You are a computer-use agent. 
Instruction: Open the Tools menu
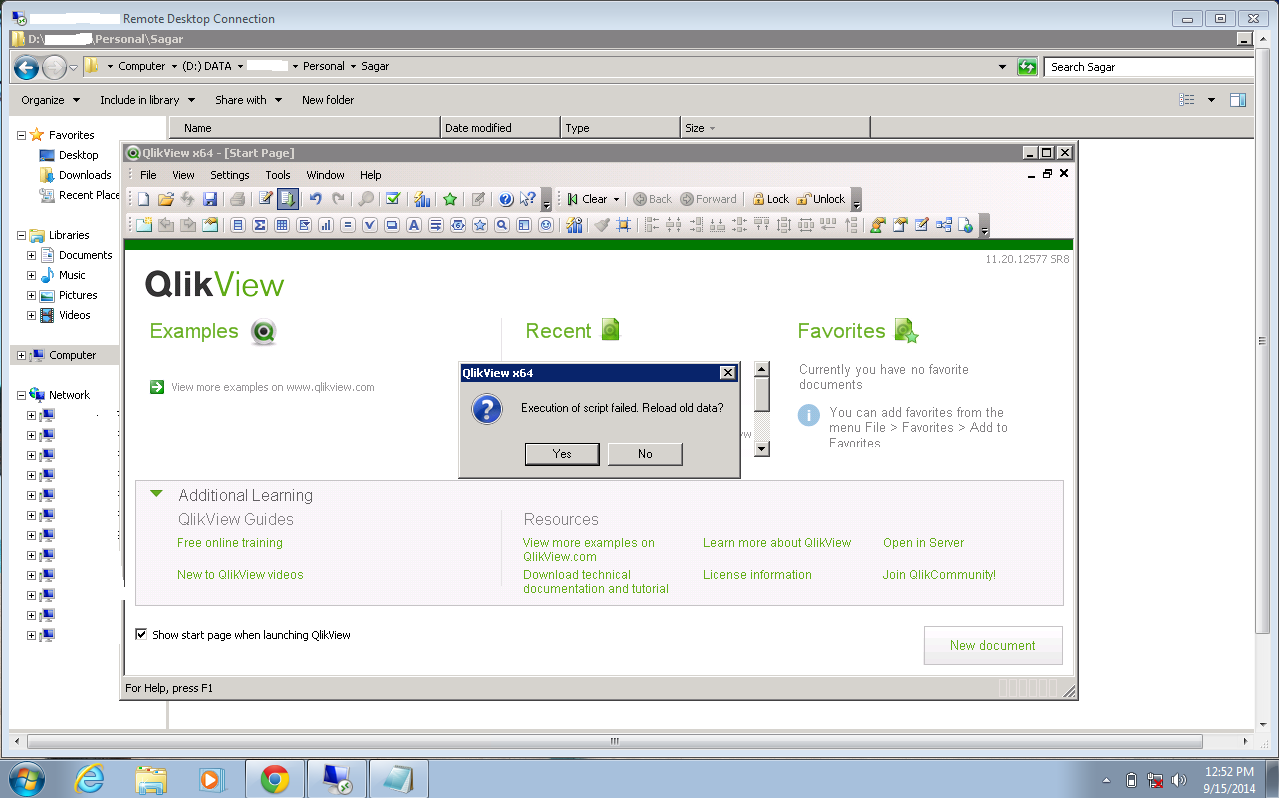278,175
